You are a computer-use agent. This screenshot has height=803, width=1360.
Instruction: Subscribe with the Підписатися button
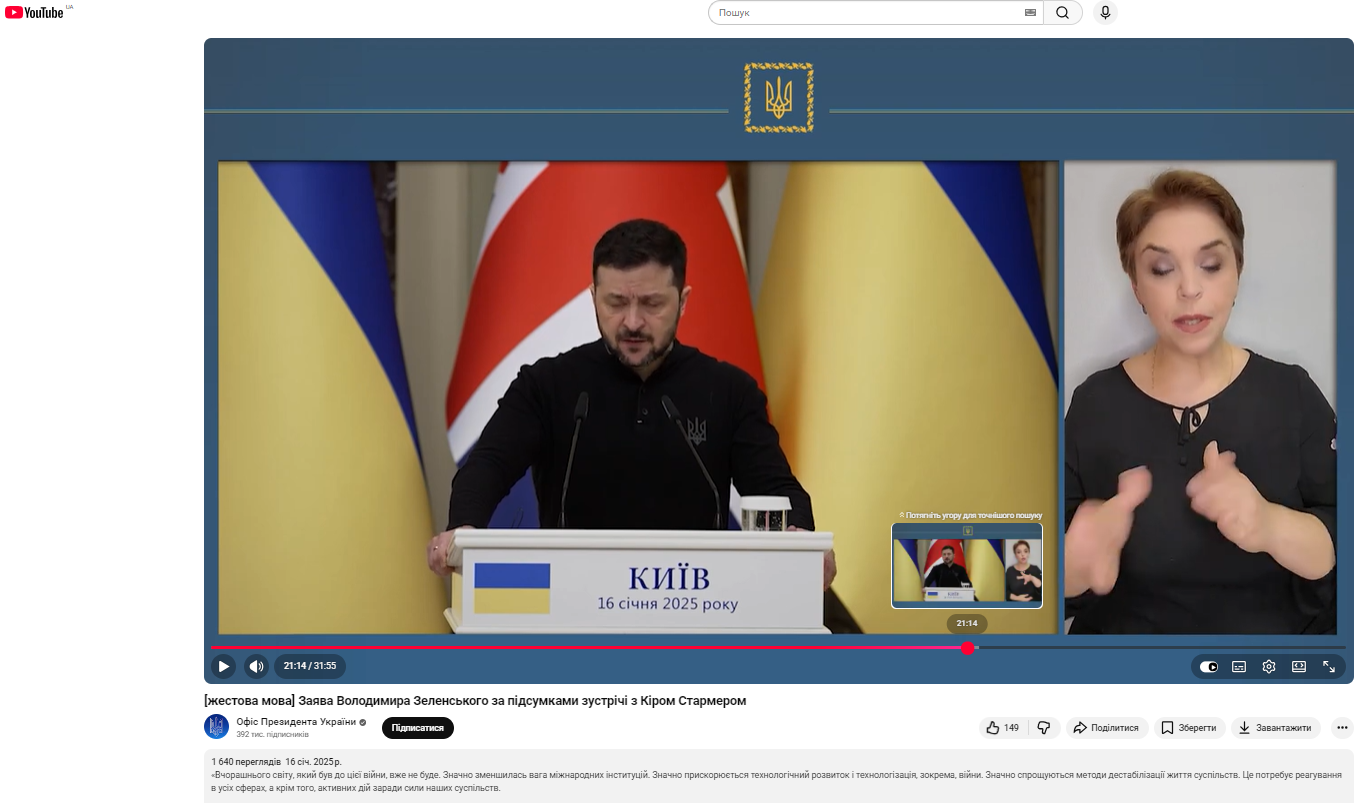(x=418, y=728)
